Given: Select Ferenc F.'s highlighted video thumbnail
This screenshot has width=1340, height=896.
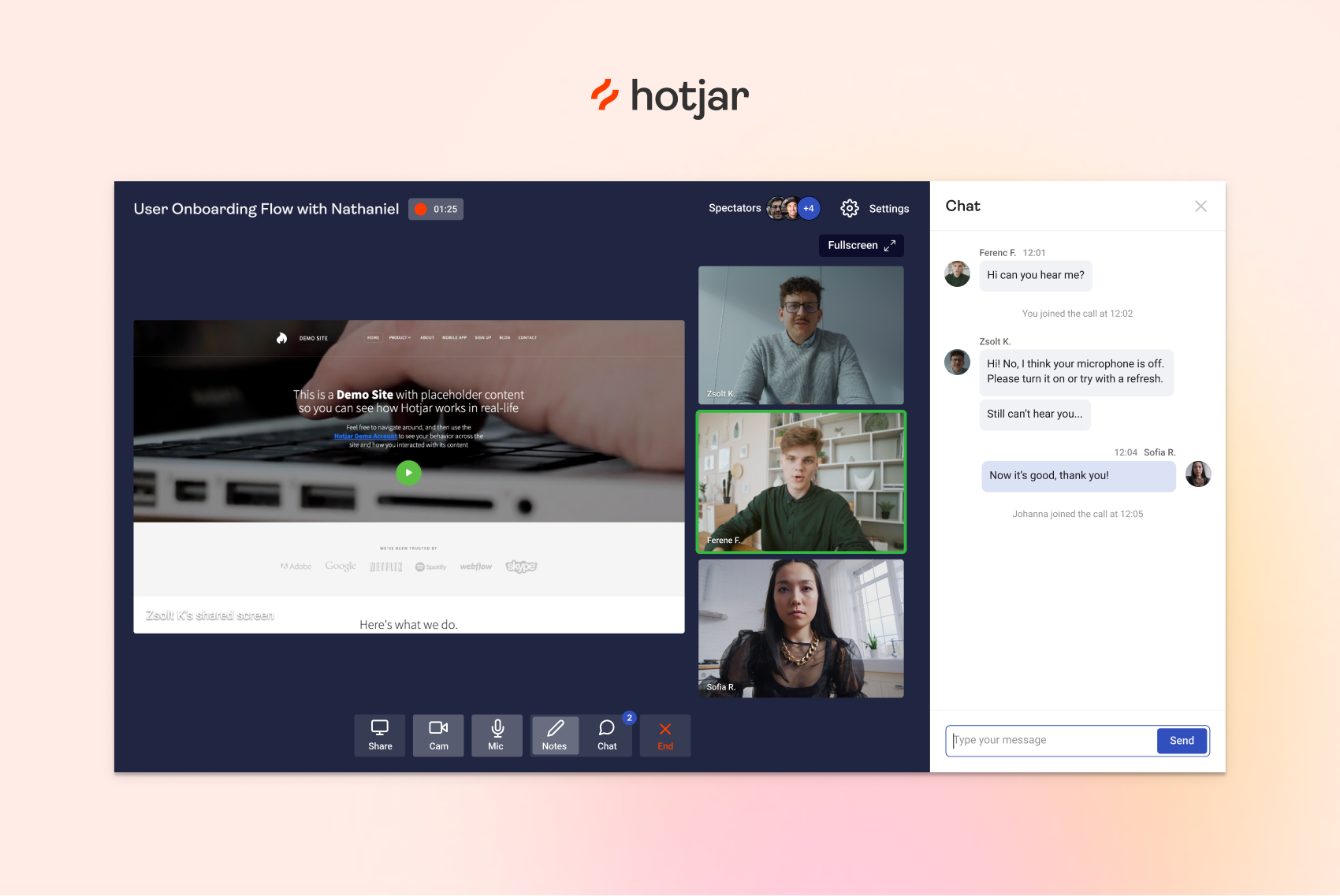Looking at the screenshot, I should [x=801, y=481].
